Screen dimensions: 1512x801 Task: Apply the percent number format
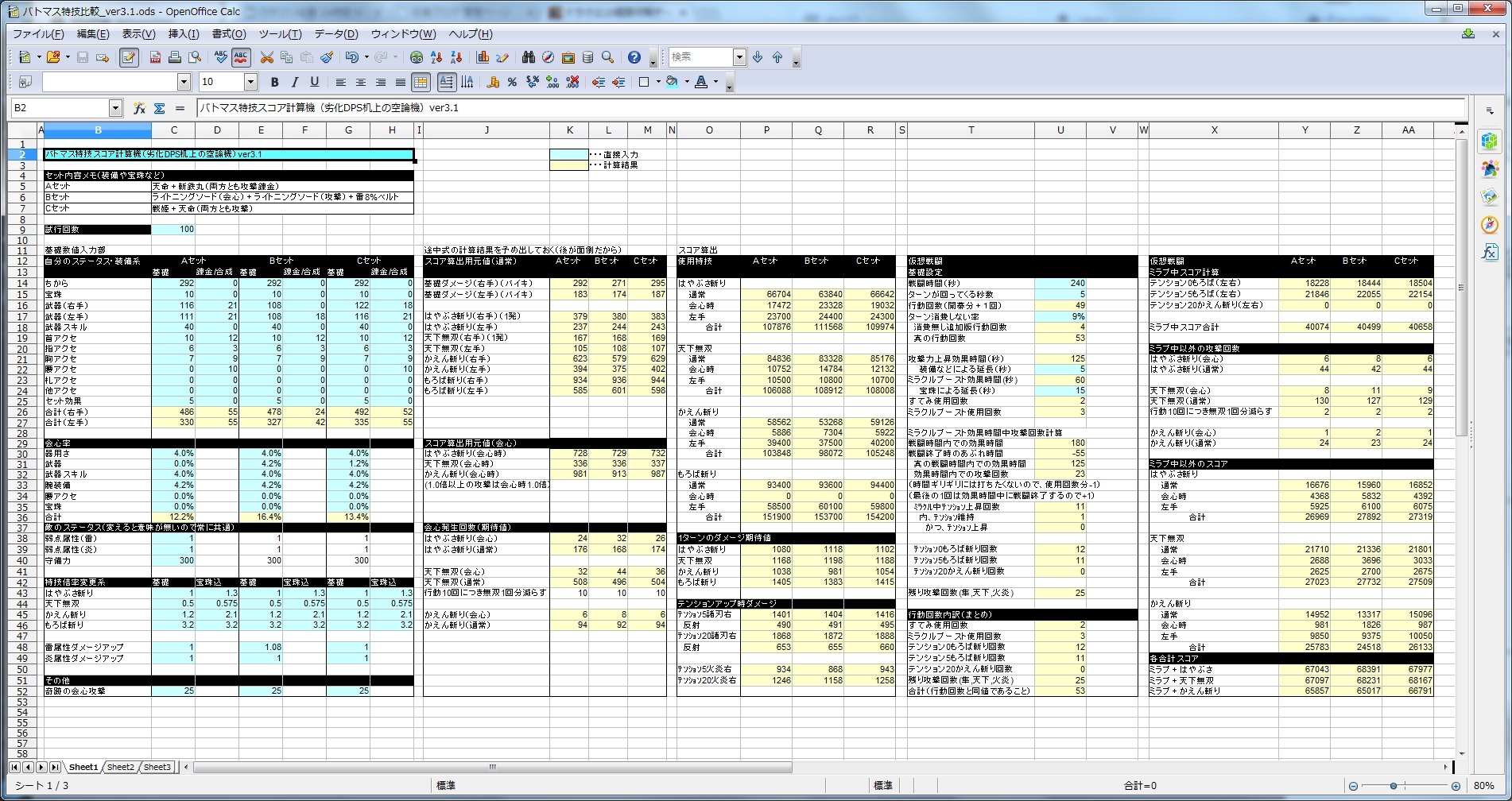[x=513, y=82]
